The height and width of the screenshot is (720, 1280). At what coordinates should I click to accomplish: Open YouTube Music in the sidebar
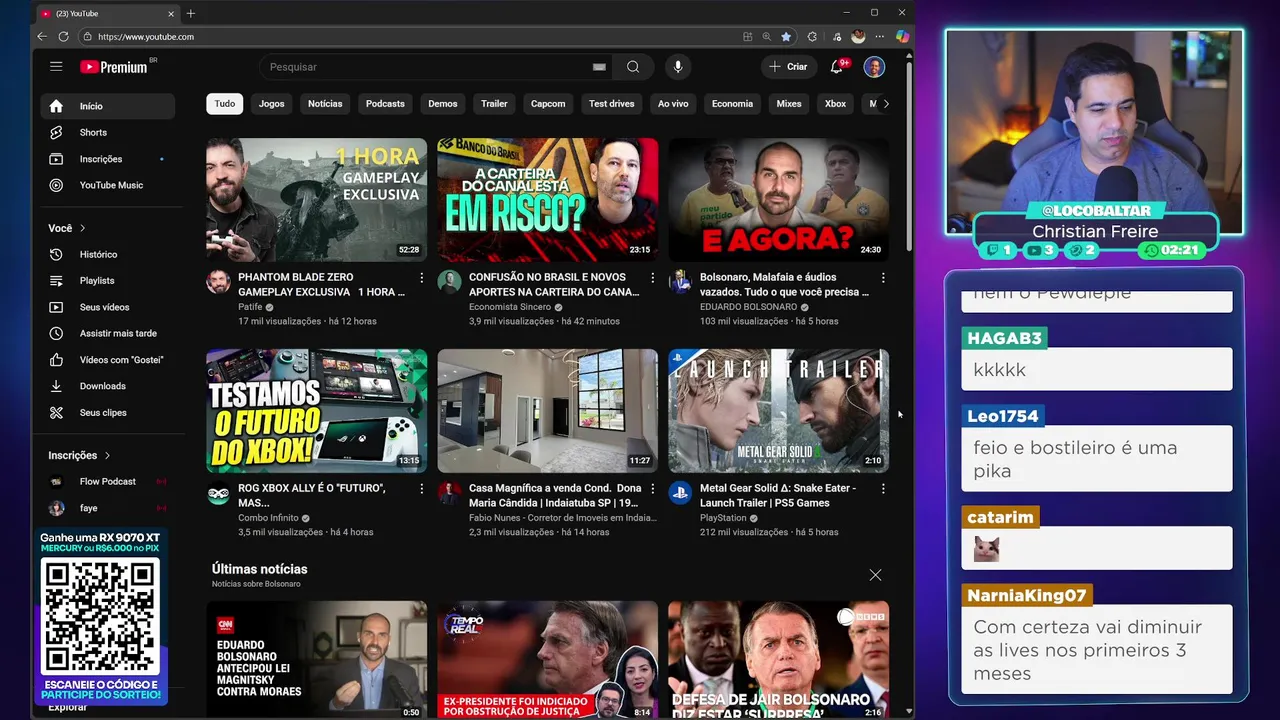(x=108, y=185)
